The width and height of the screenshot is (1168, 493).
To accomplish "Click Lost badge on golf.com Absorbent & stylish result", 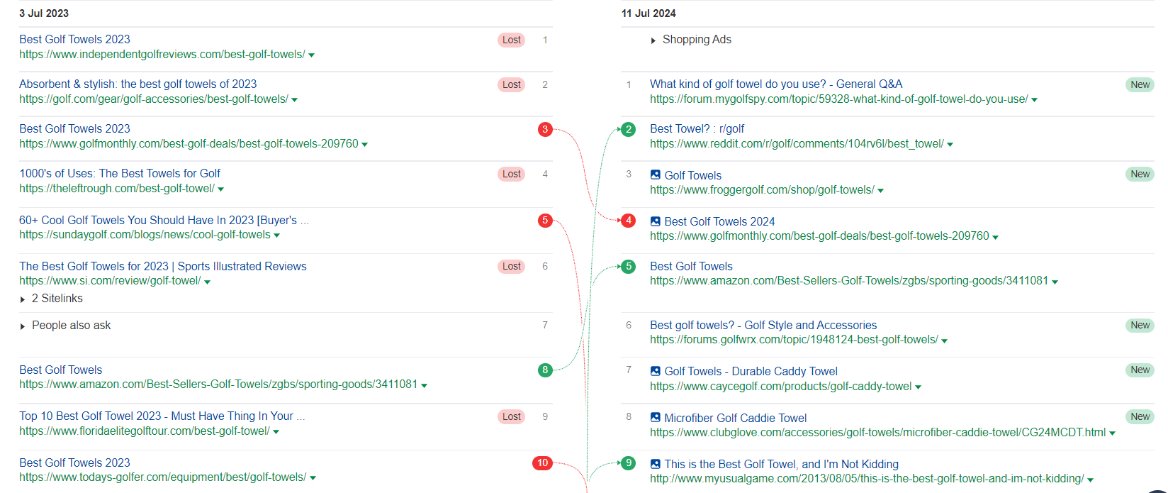I will (512, 85).
